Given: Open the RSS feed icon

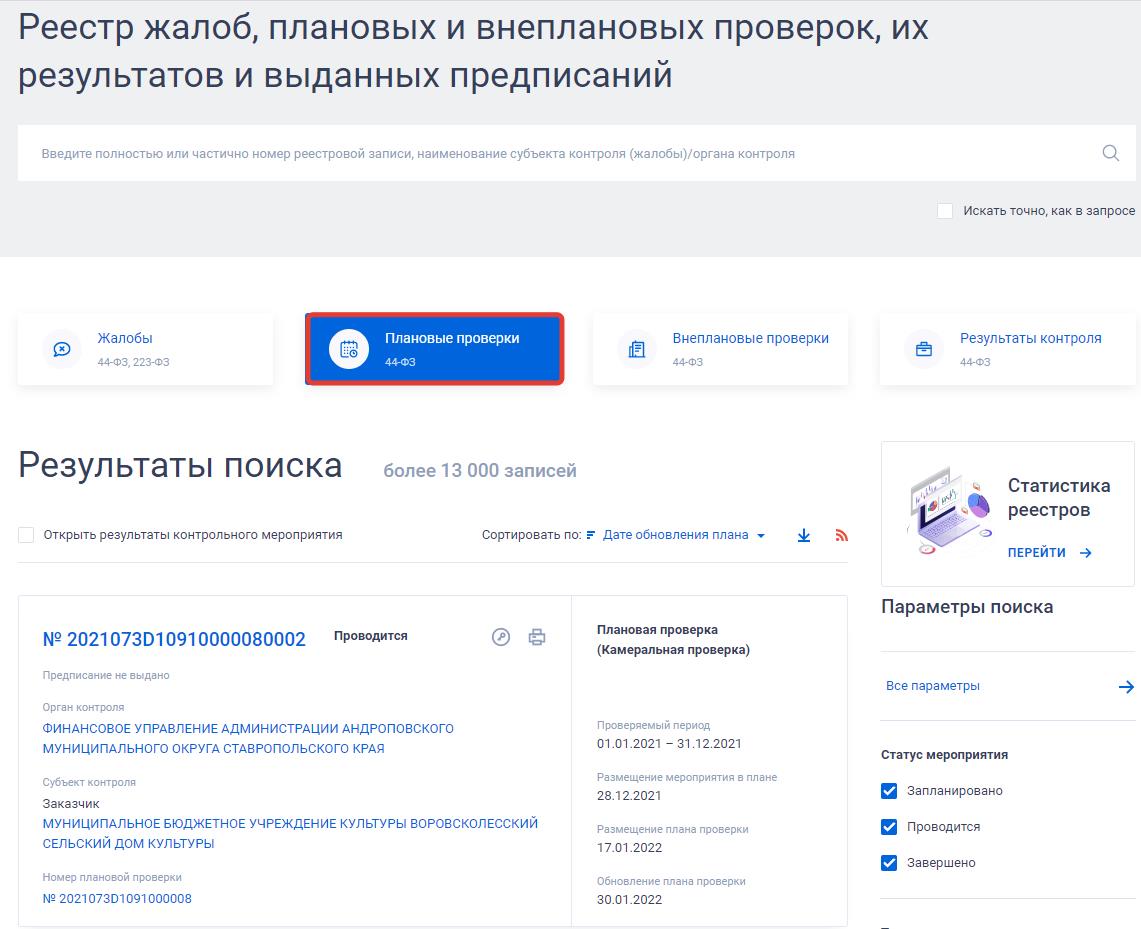Looking at the screenshot, I should click(x=841, y=535).
